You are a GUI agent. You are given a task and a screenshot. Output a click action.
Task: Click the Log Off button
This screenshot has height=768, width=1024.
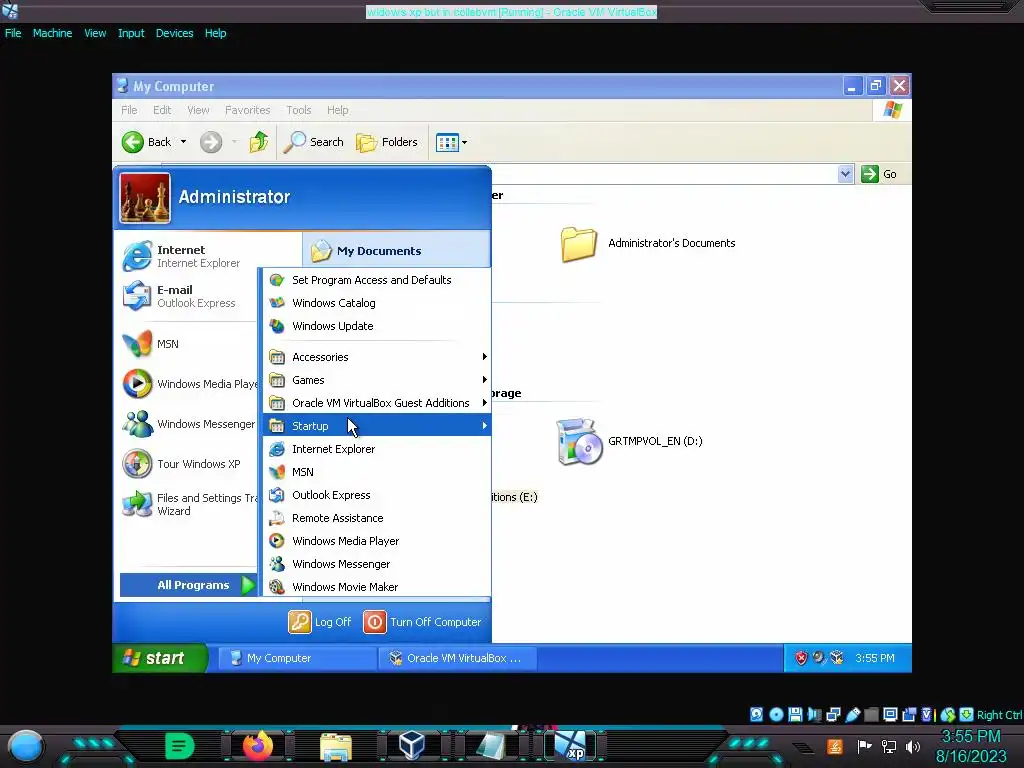pyautogui.click(x=320, y=622)
